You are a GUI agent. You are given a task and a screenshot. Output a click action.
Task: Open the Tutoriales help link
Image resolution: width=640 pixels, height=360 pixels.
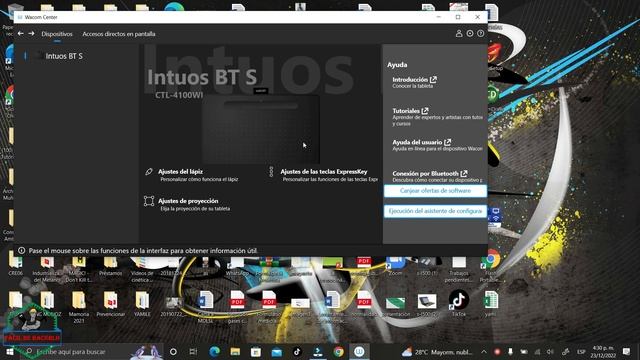point(410,111)
